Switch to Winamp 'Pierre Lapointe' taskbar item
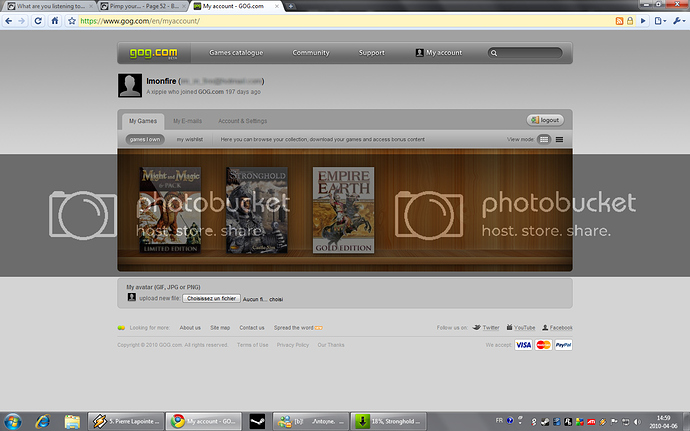The width and height of the screenshot is (690, 431). coord(126,421)
